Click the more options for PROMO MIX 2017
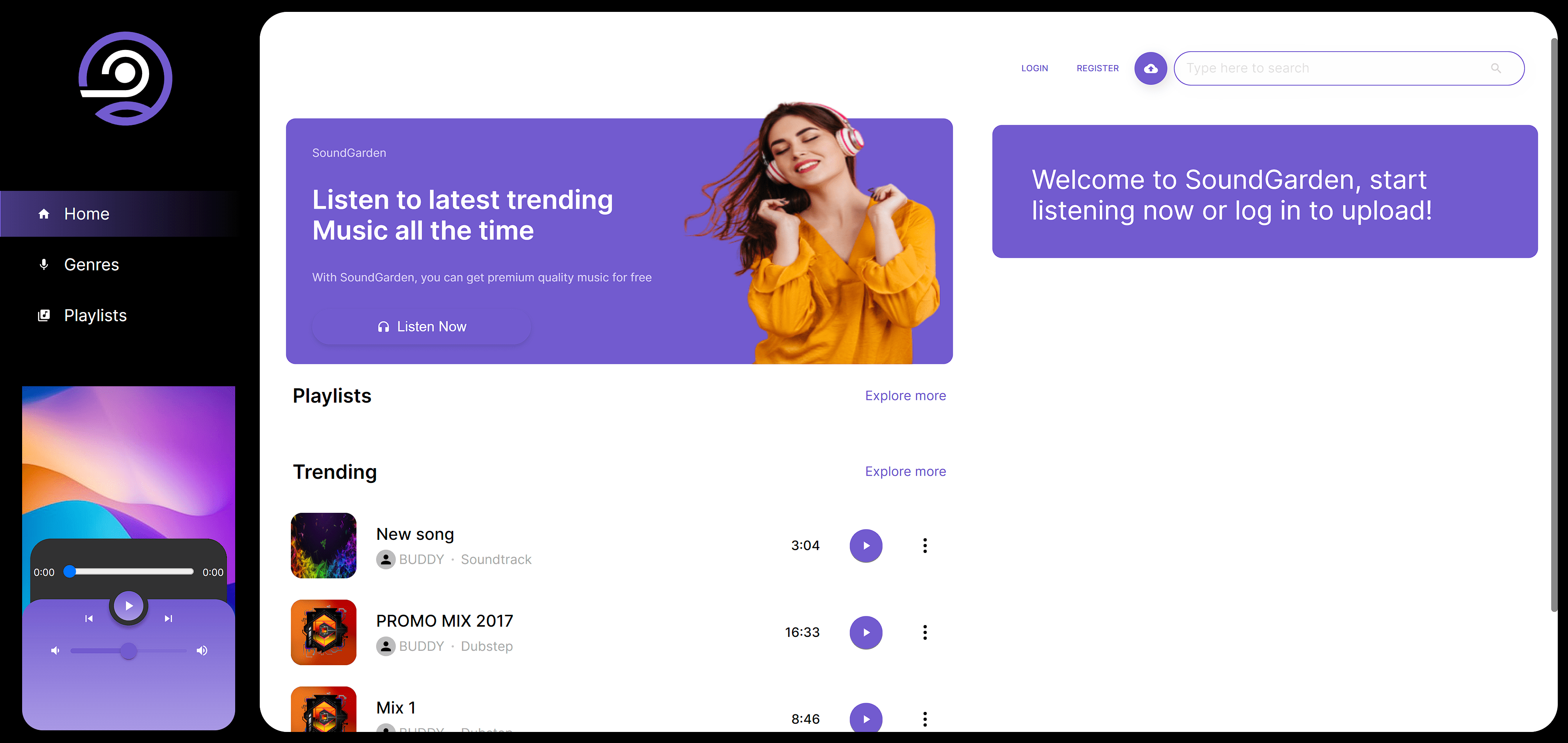1568x743 pixels. pos(924,632)
